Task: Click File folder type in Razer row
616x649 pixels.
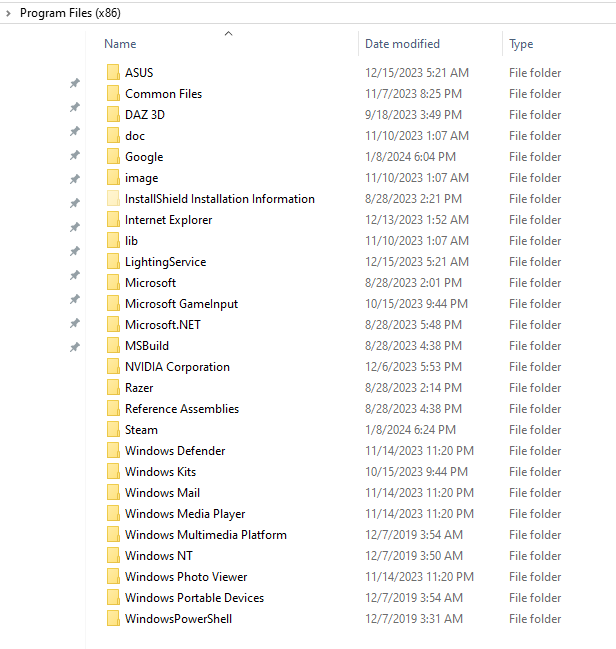Action: [x=535, y=388]
